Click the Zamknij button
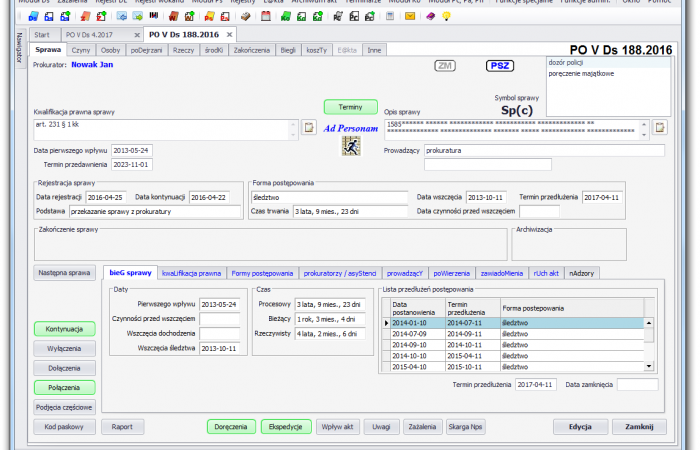This screenshot has width=700, height=450. pyautogui.click(x=639, y=427)
